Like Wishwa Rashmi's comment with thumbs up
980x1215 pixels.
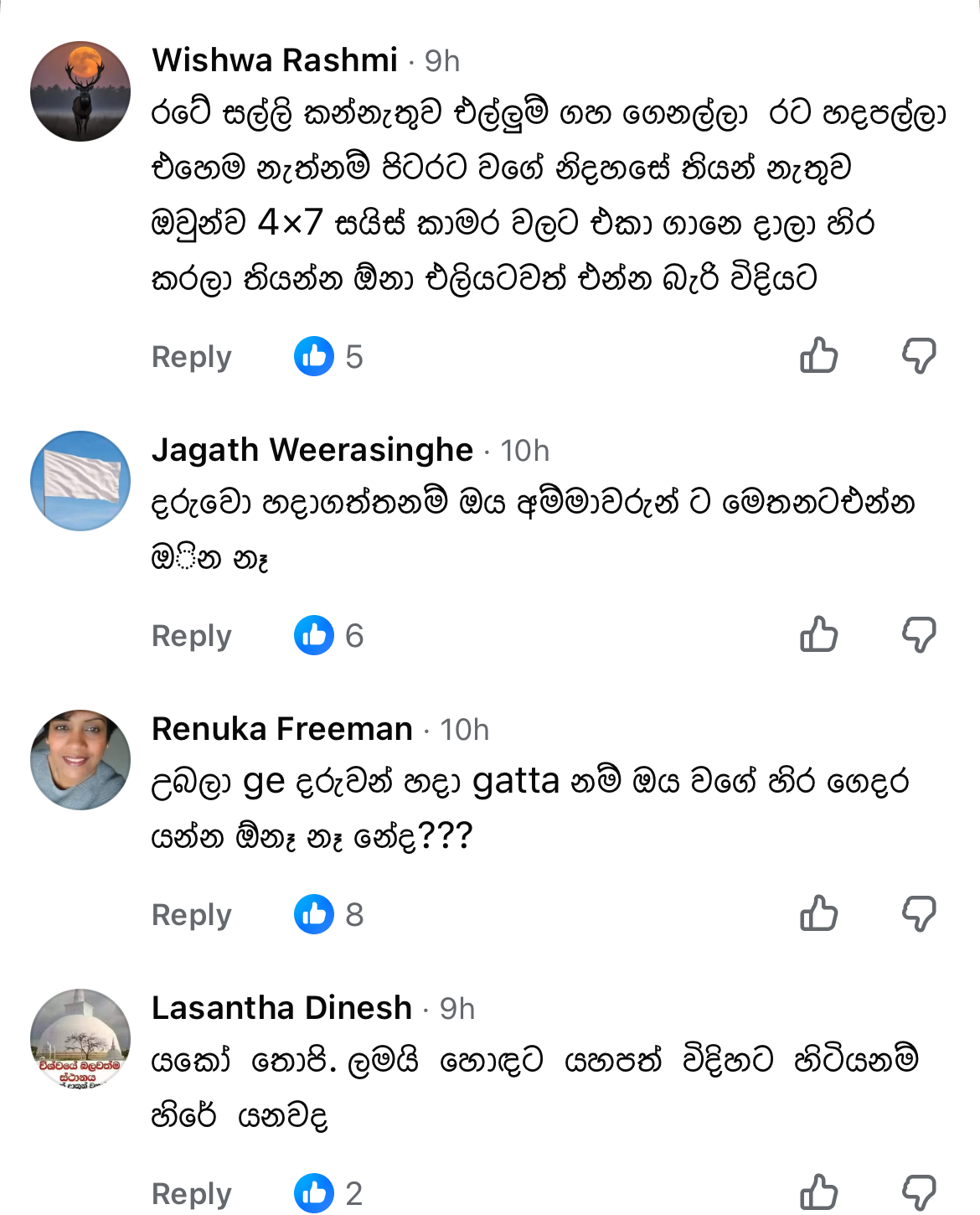pos(818,355)
